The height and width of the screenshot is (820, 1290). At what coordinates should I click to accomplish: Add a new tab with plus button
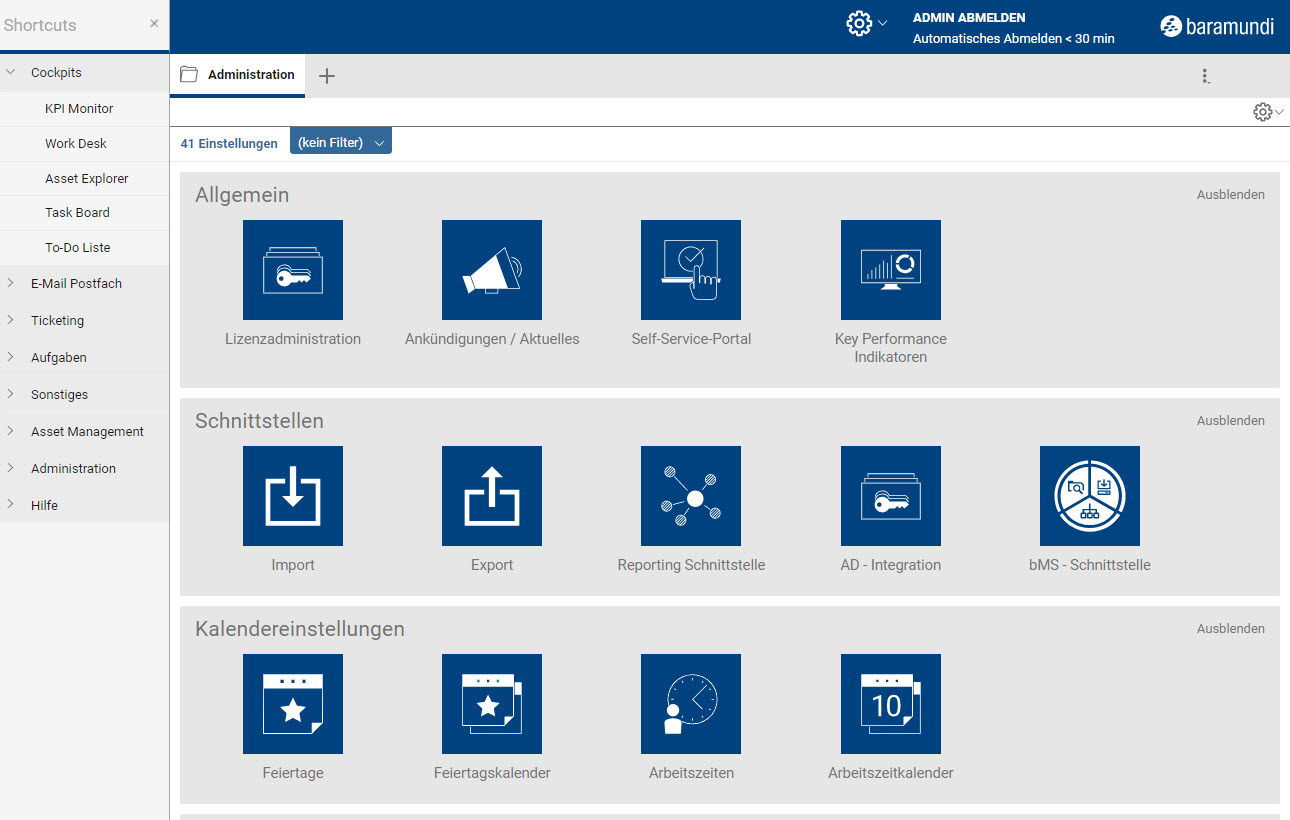327,76
